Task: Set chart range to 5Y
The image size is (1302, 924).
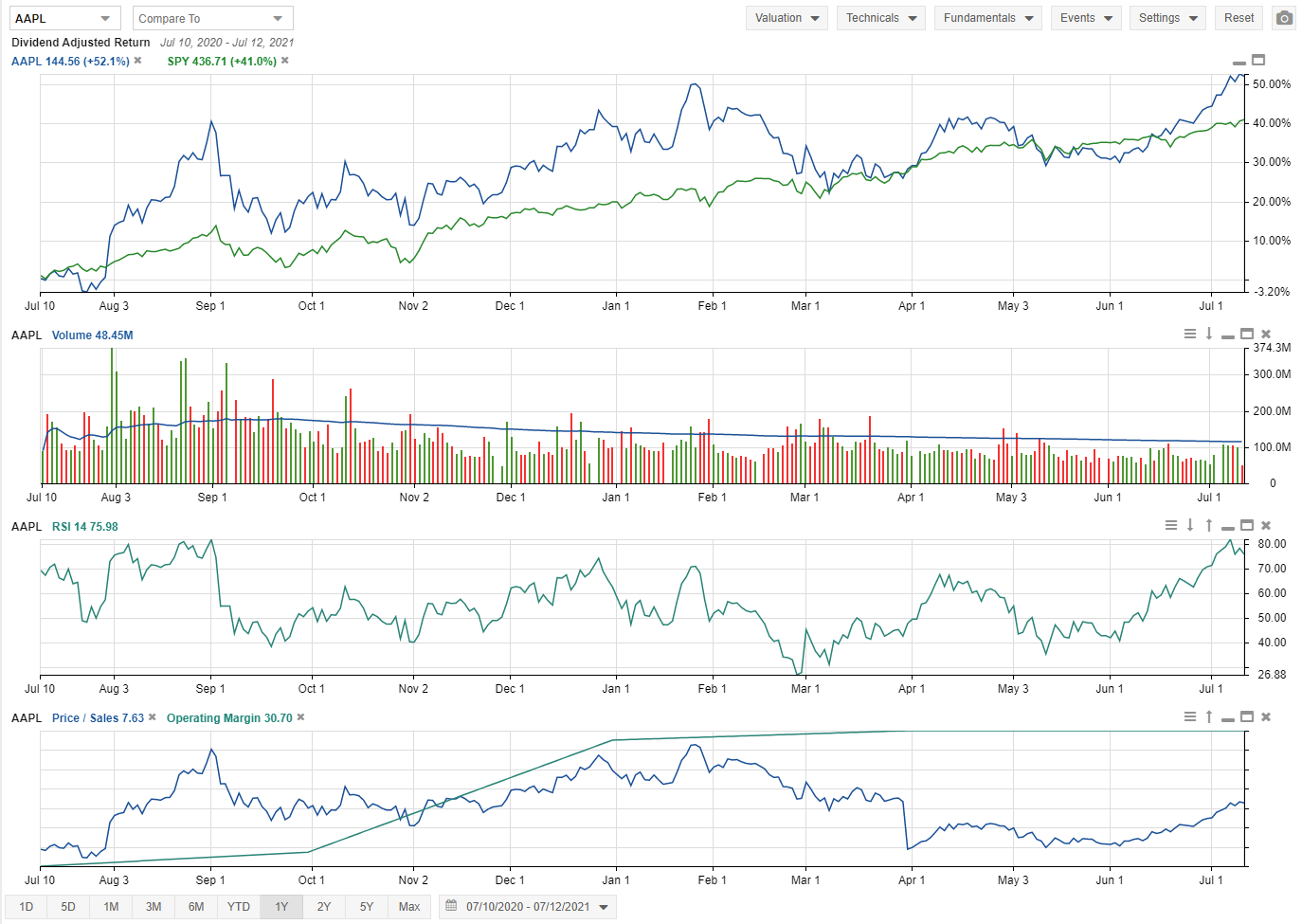Action: coord(367,907)
